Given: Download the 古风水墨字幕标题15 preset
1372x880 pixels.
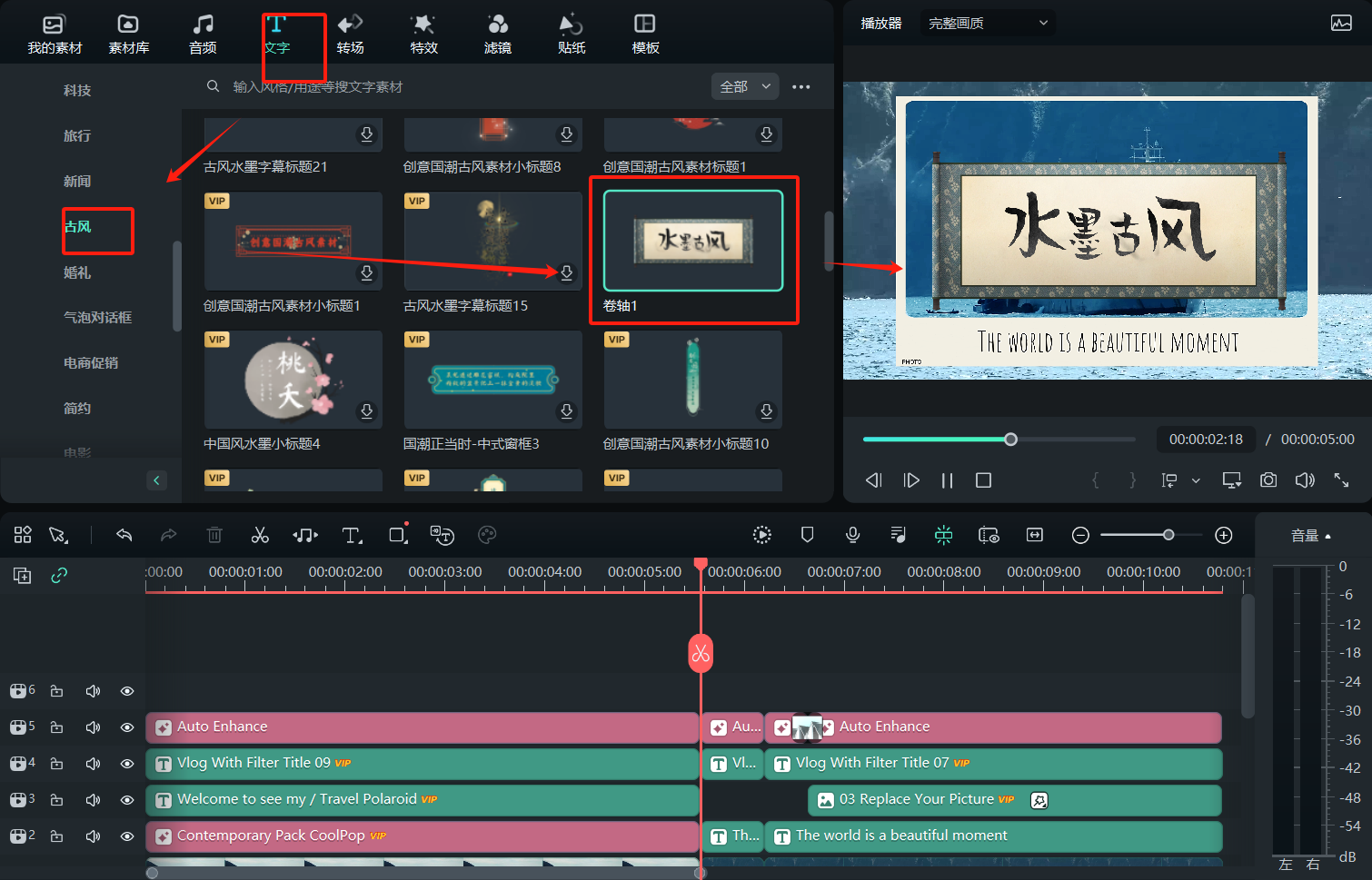Looking at the screenshot, I should point(566,272).
